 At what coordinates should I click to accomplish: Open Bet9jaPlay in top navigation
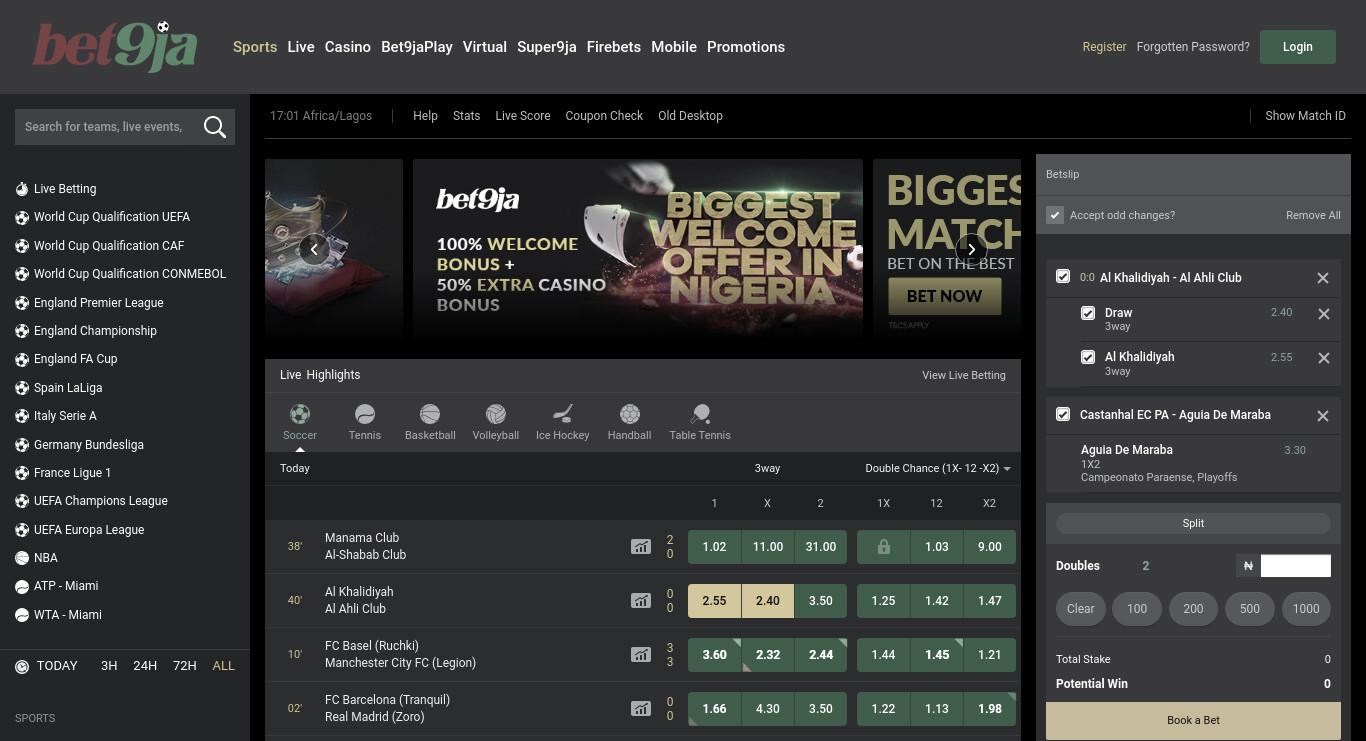coord(417,47)
